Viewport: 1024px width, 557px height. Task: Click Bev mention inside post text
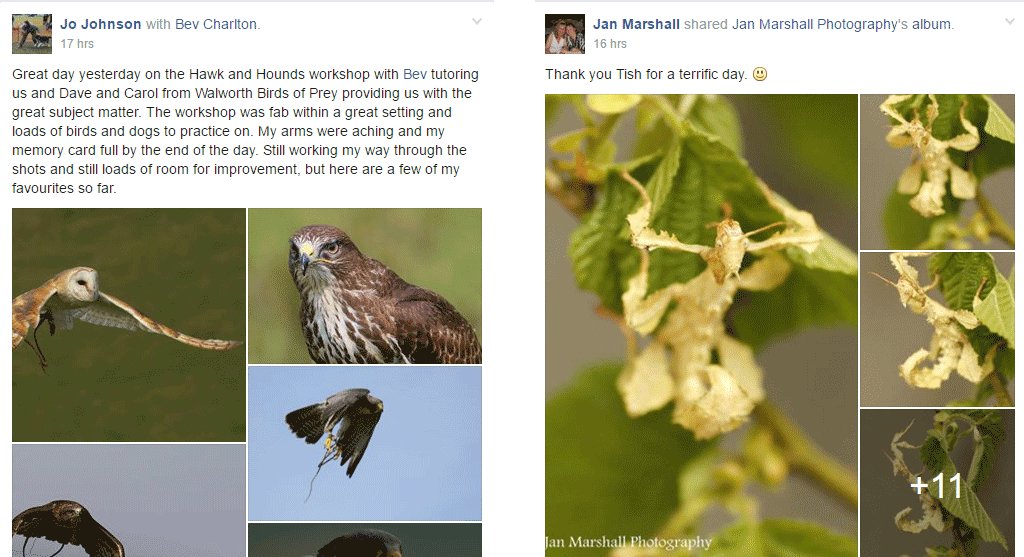pyautogui.click(x=414, y=74)
